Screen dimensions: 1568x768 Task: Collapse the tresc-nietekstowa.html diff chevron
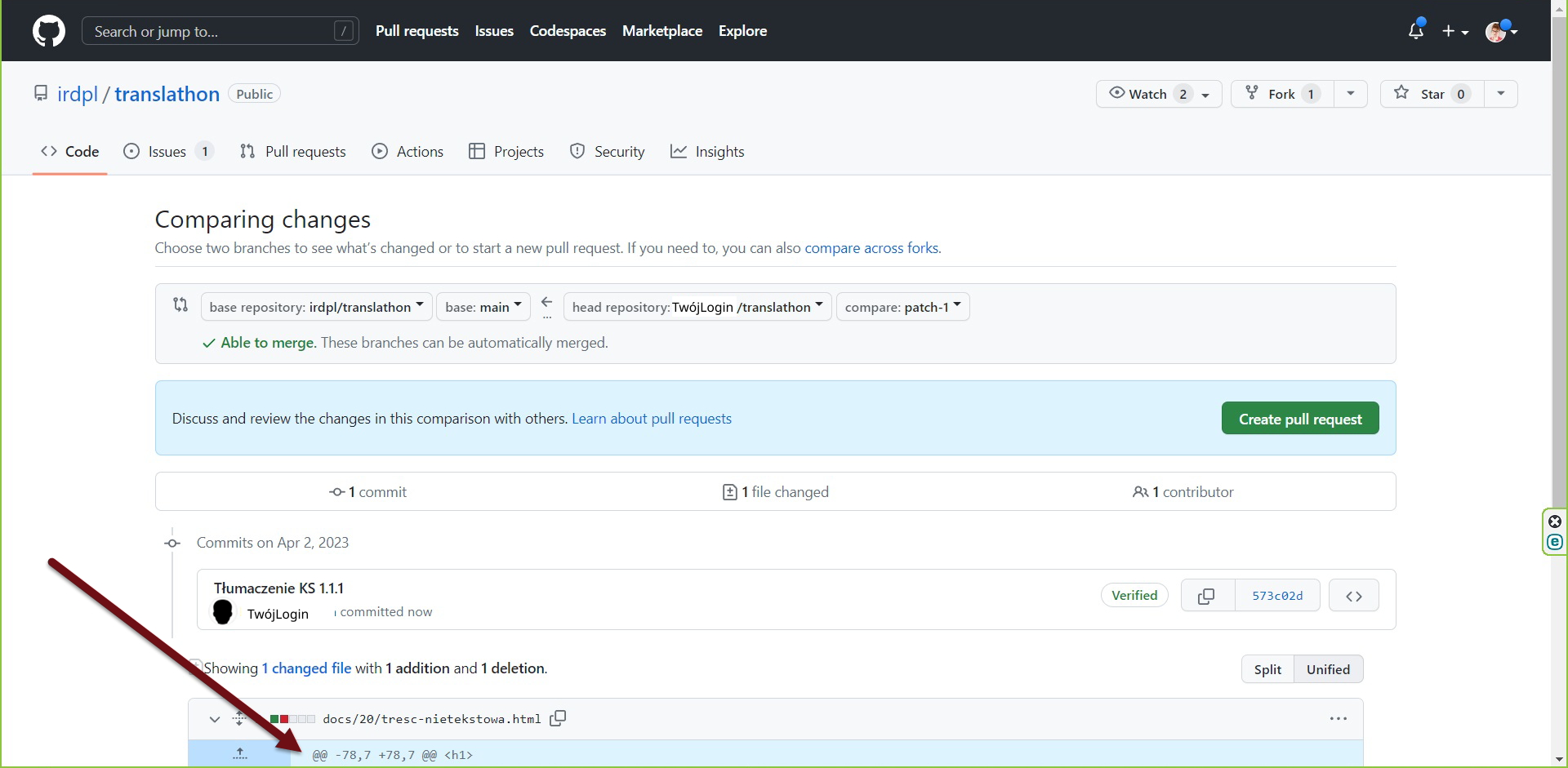coord(215,719)
